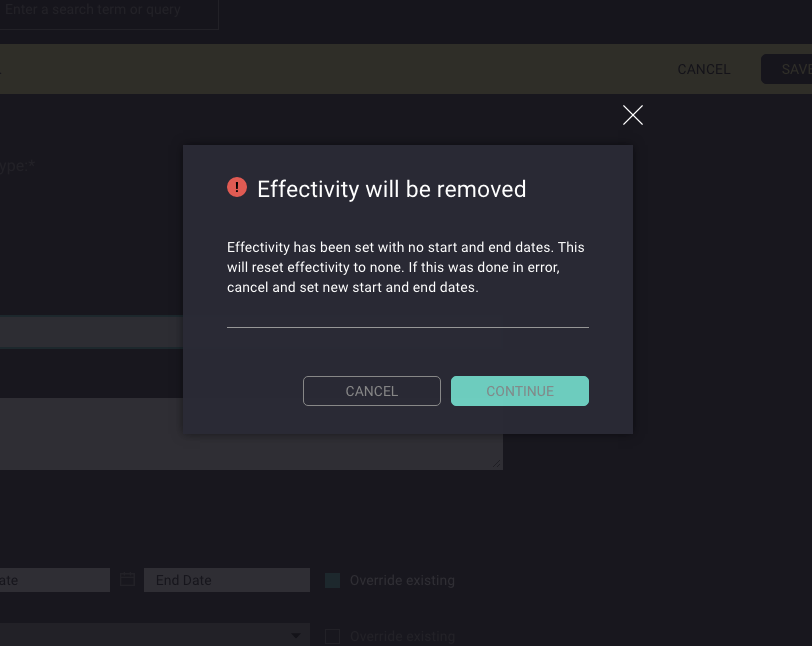Click the 'Effectivity will be removed' heading
The width and height of the screenshot is (812, 646).
(x=392, y=189)
